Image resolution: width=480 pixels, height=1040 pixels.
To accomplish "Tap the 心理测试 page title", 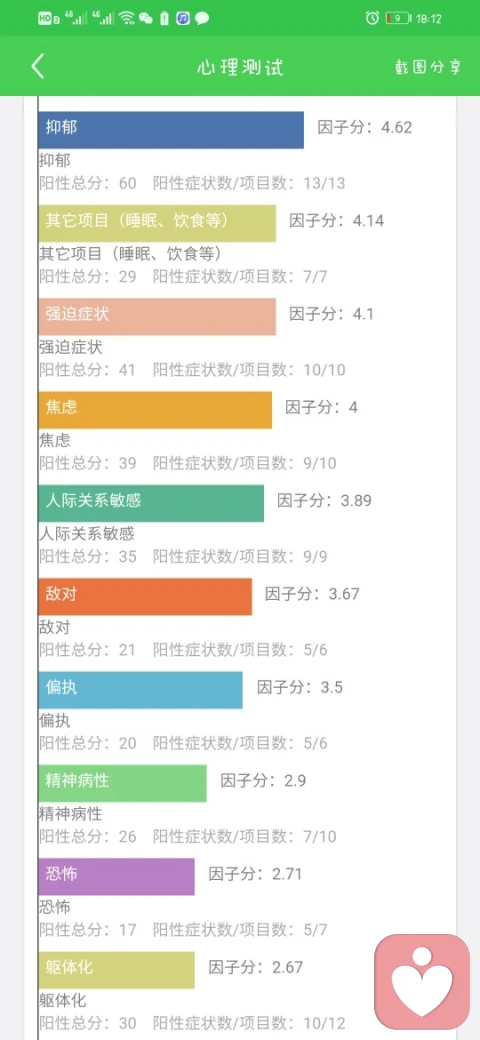I will (x=240, y=68).
